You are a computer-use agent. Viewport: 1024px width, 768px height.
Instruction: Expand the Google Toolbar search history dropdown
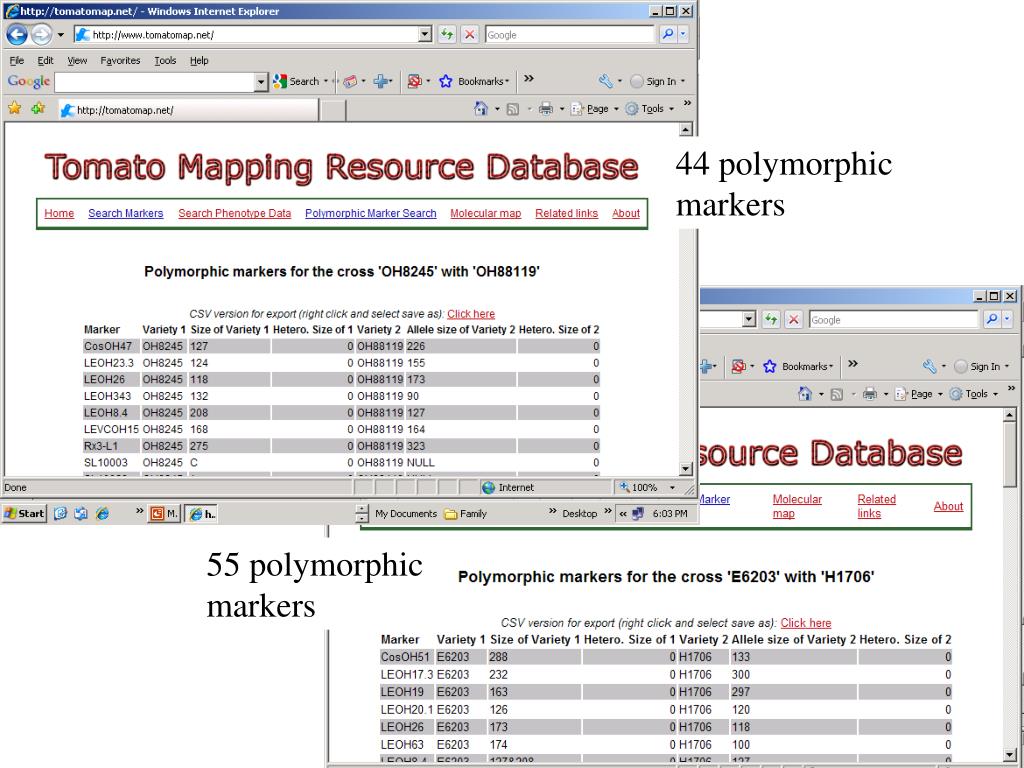pos(261,82)
